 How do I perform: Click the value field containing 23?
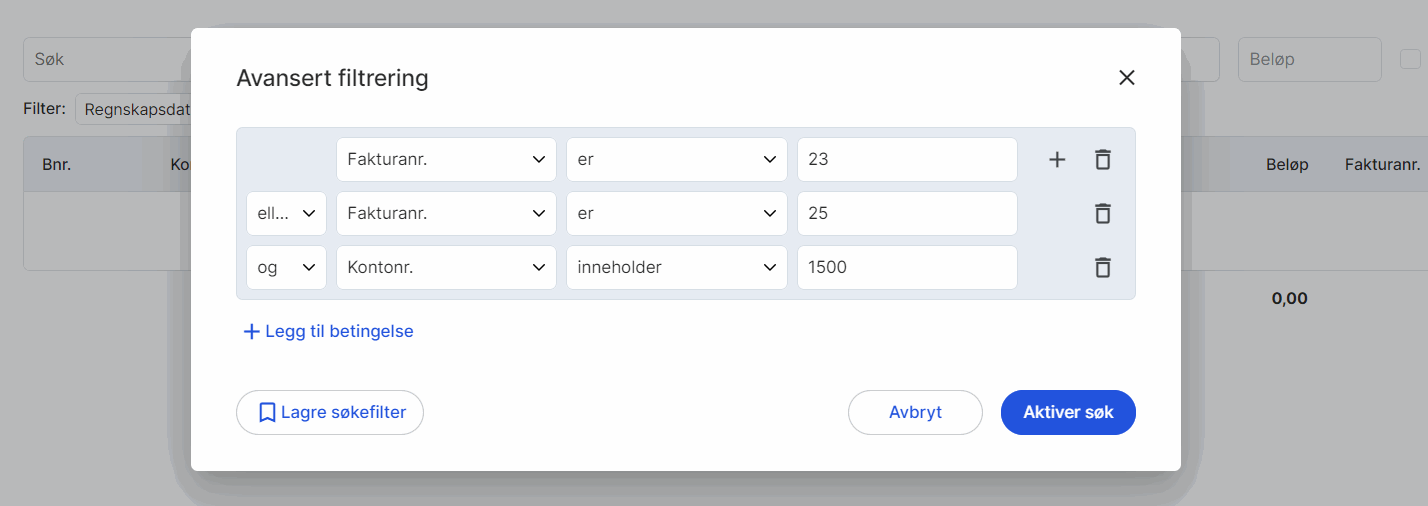tap(906, 160)
